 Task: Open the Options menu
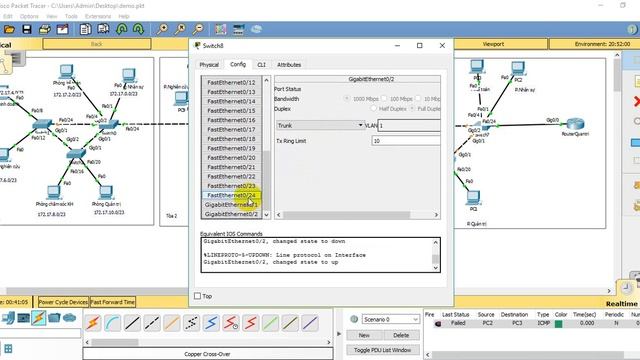coord(29,16)
